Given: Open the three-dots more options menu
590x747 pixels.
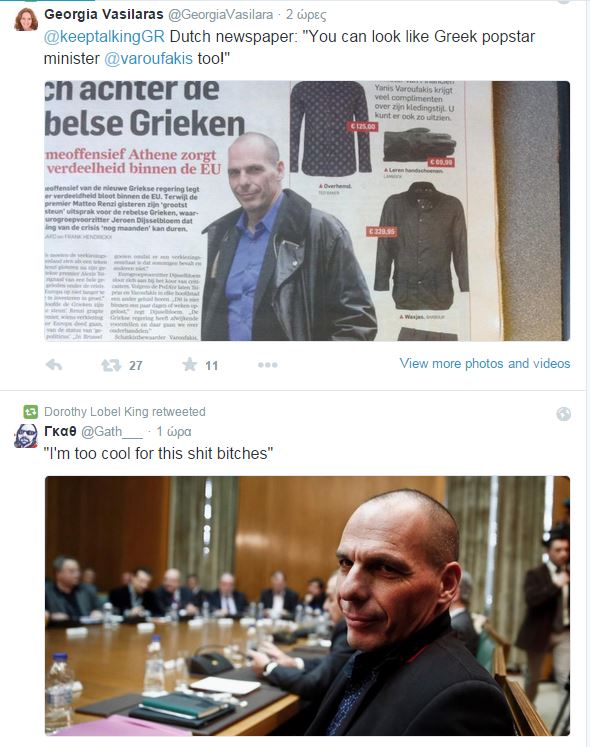Looking at the screenshot, I should 267,365.
